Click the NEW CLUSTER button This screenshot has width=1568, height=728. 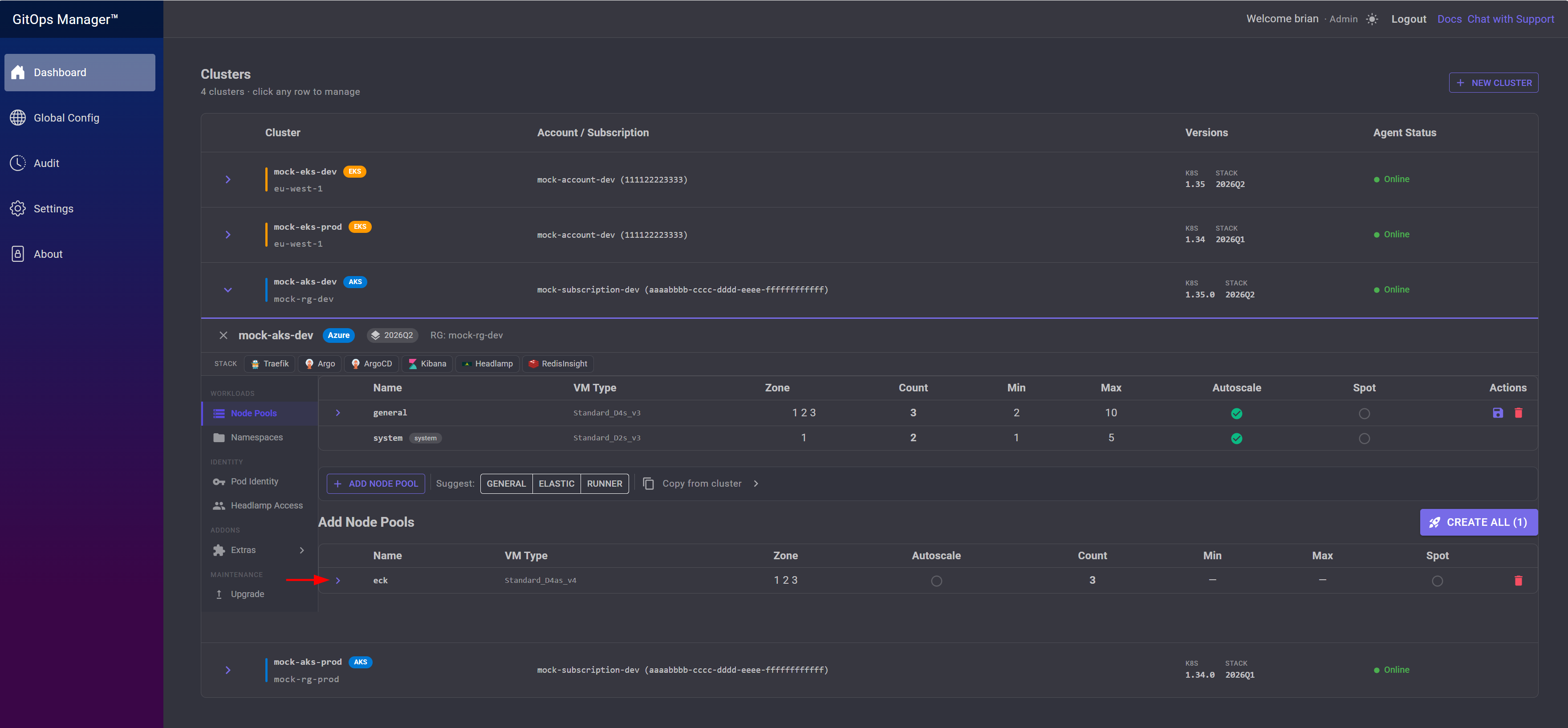[1494, 83]
